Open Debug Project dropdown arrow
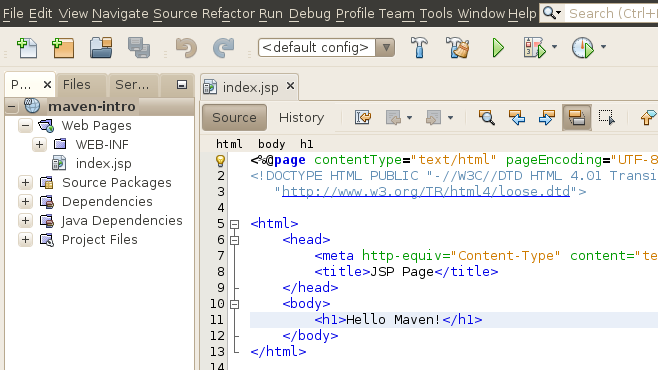The image size is (658, 370). click(554, 47)
